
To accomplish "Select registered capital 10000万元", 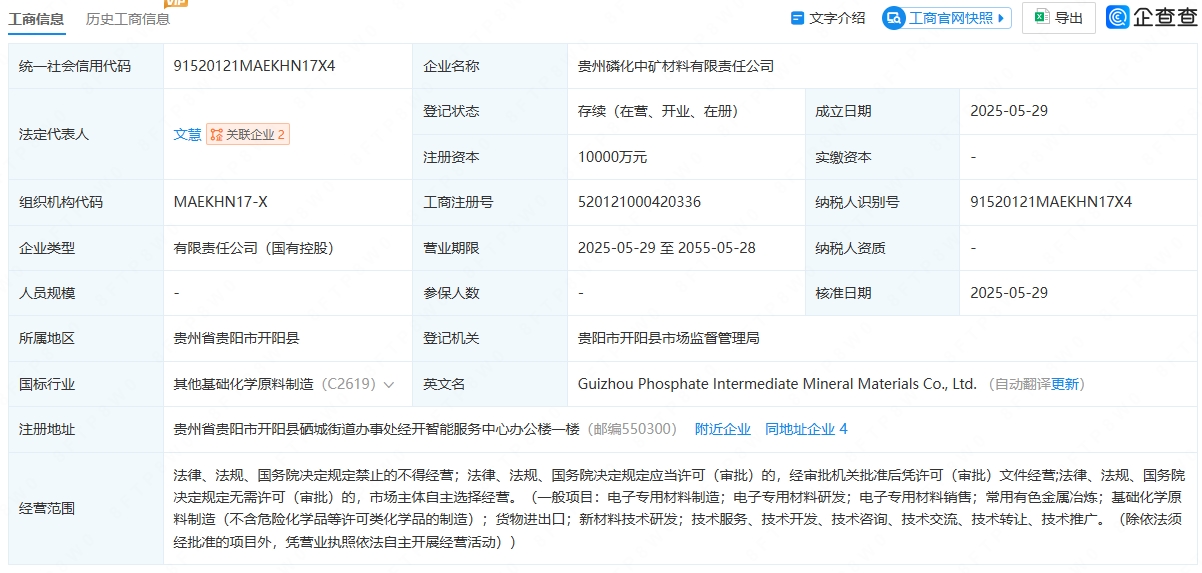I will click(x=612, y=157).
